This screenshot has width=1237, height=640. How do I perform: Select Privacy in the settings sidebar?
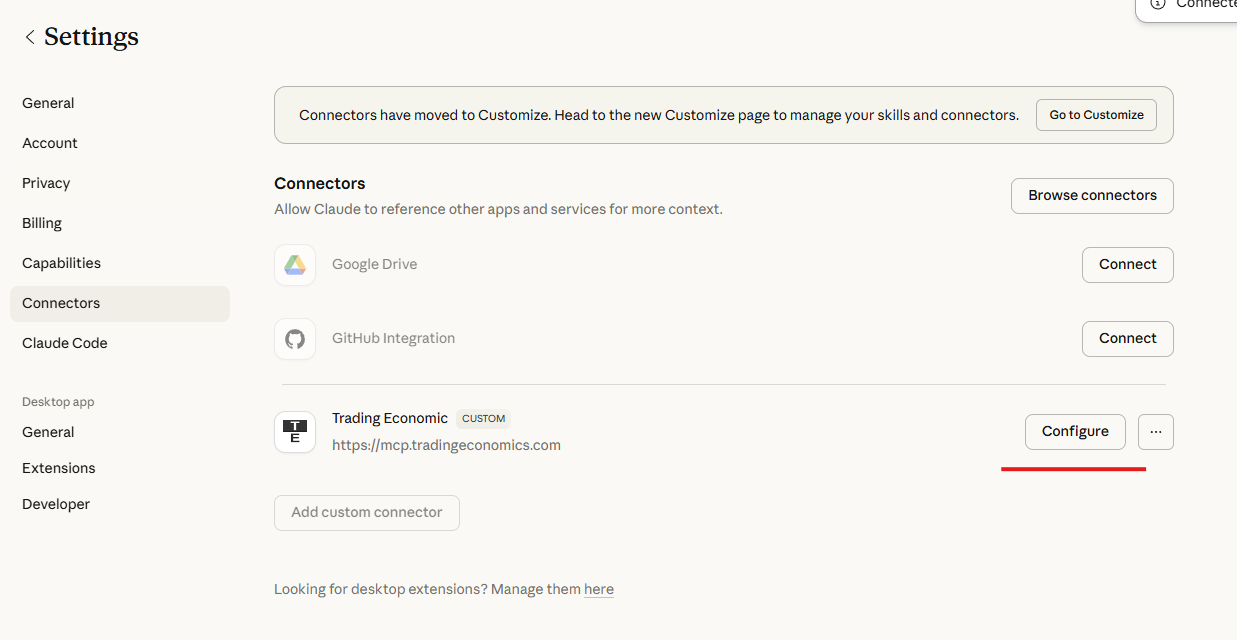[x=46, y=183]
